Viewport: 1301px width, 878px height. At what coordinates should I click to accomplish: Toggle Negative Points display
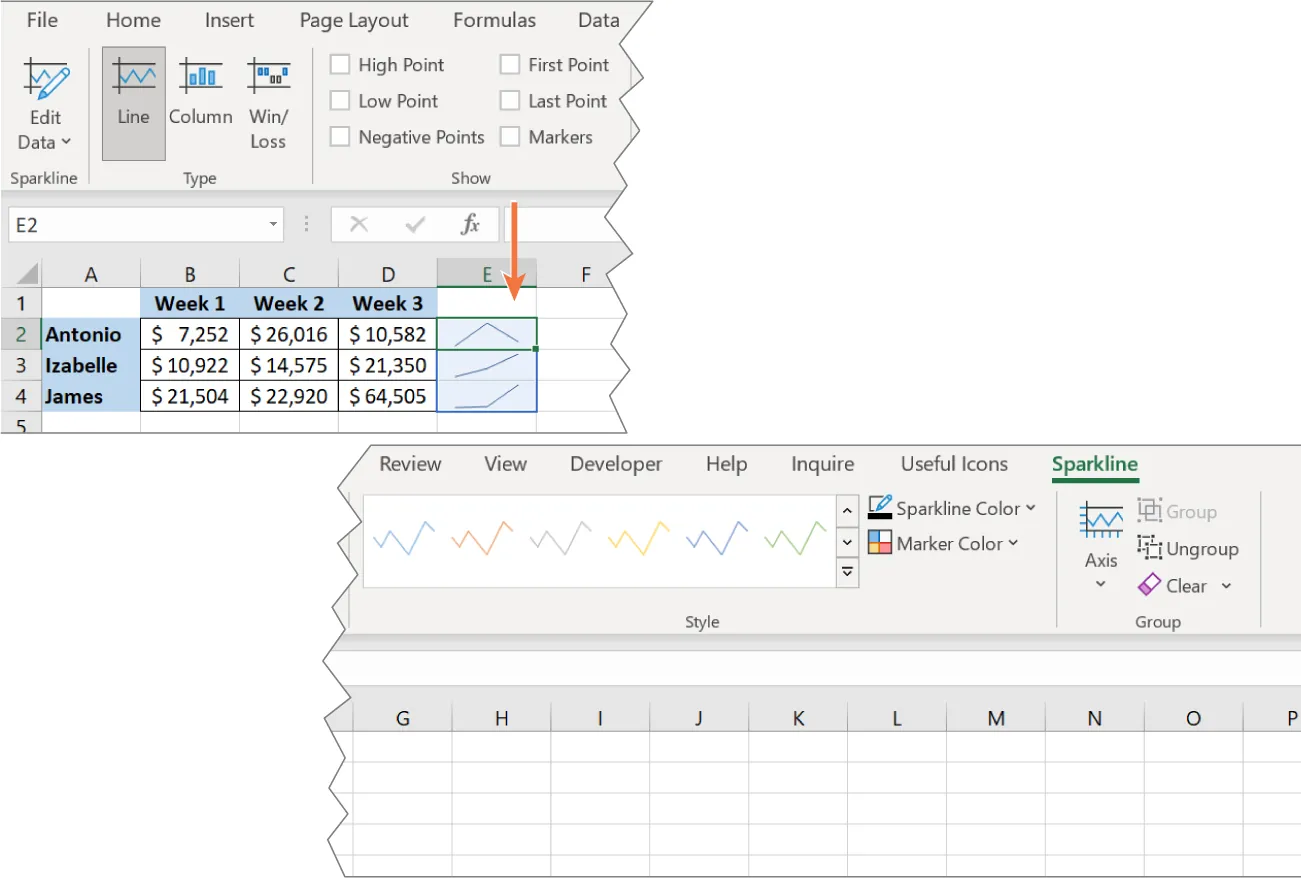(340, 136)
